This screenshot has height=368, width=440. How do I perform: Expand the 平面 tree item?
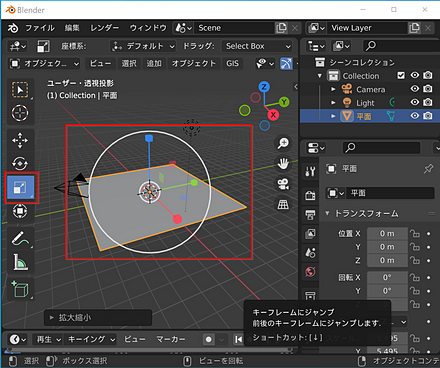pyautogui.click(x=333, y=116)
